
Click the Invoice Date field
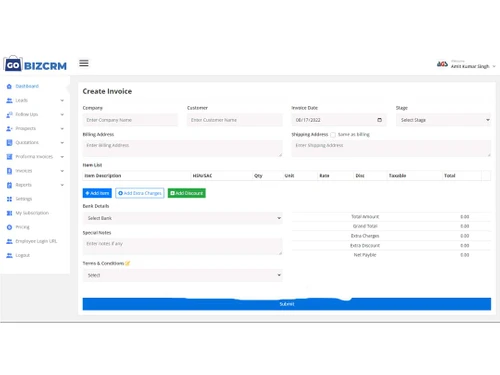tap(339, 120)
